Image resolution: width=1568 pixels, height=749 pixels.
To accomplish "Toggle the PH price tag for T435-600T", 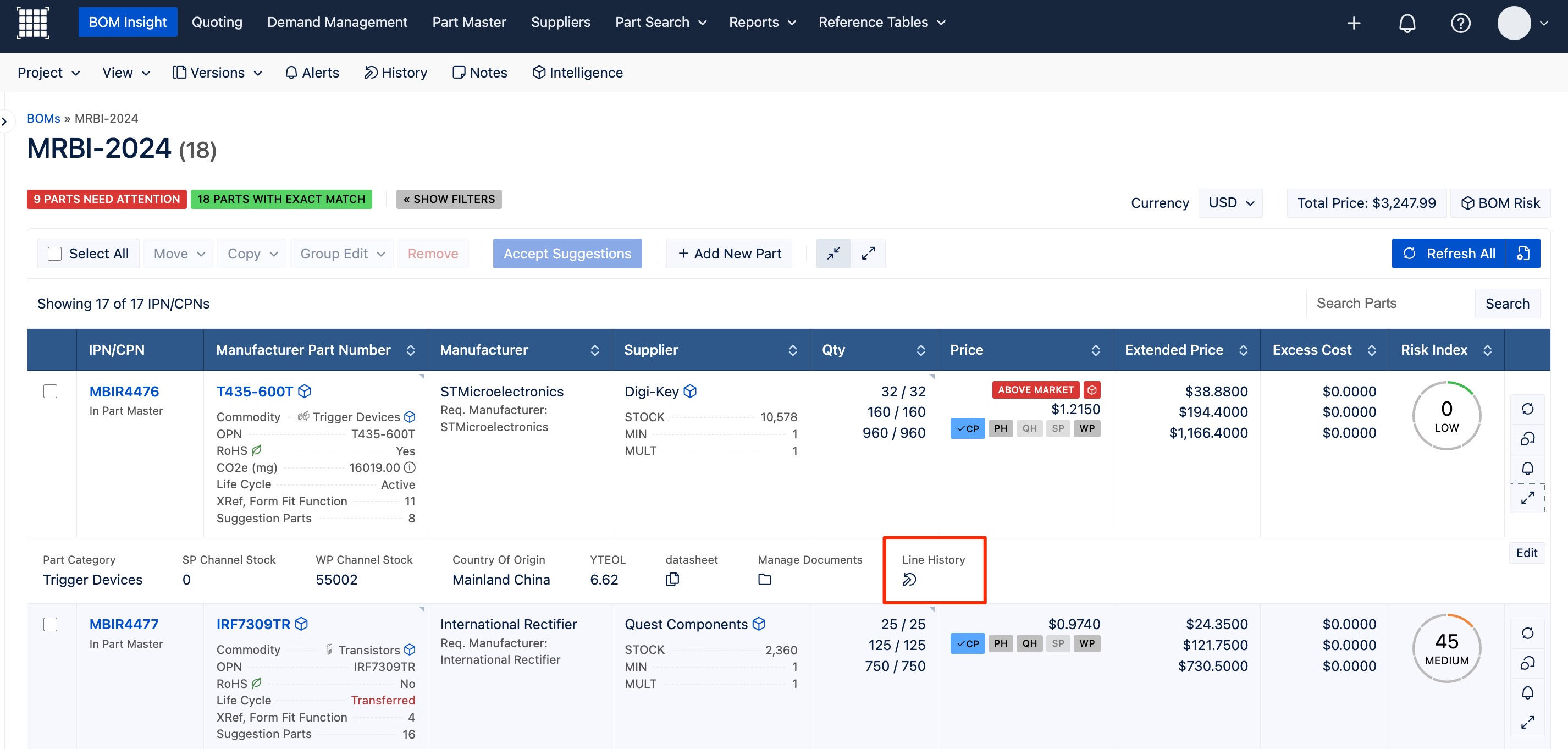I will click(x=1001, y=429).
